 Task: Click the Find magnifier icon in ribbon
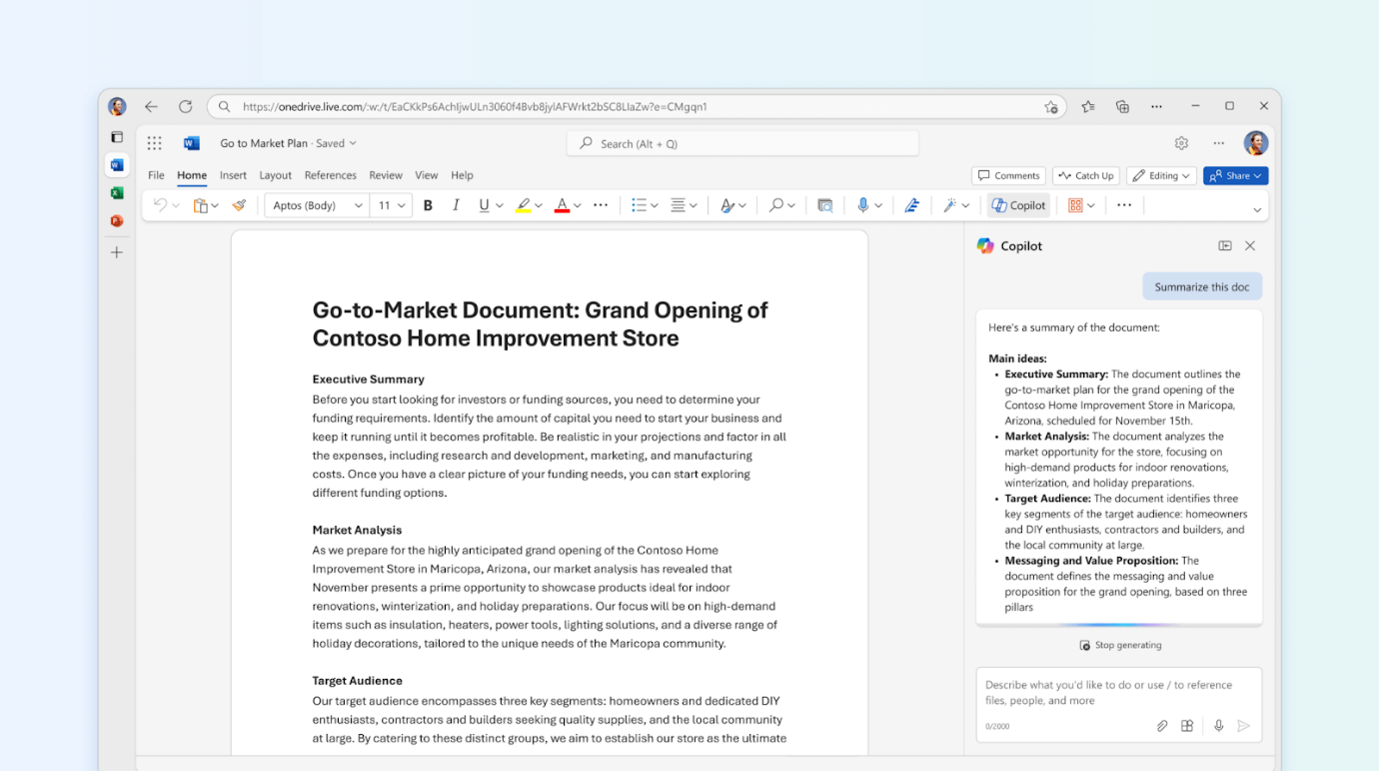[x=777, y=206]
